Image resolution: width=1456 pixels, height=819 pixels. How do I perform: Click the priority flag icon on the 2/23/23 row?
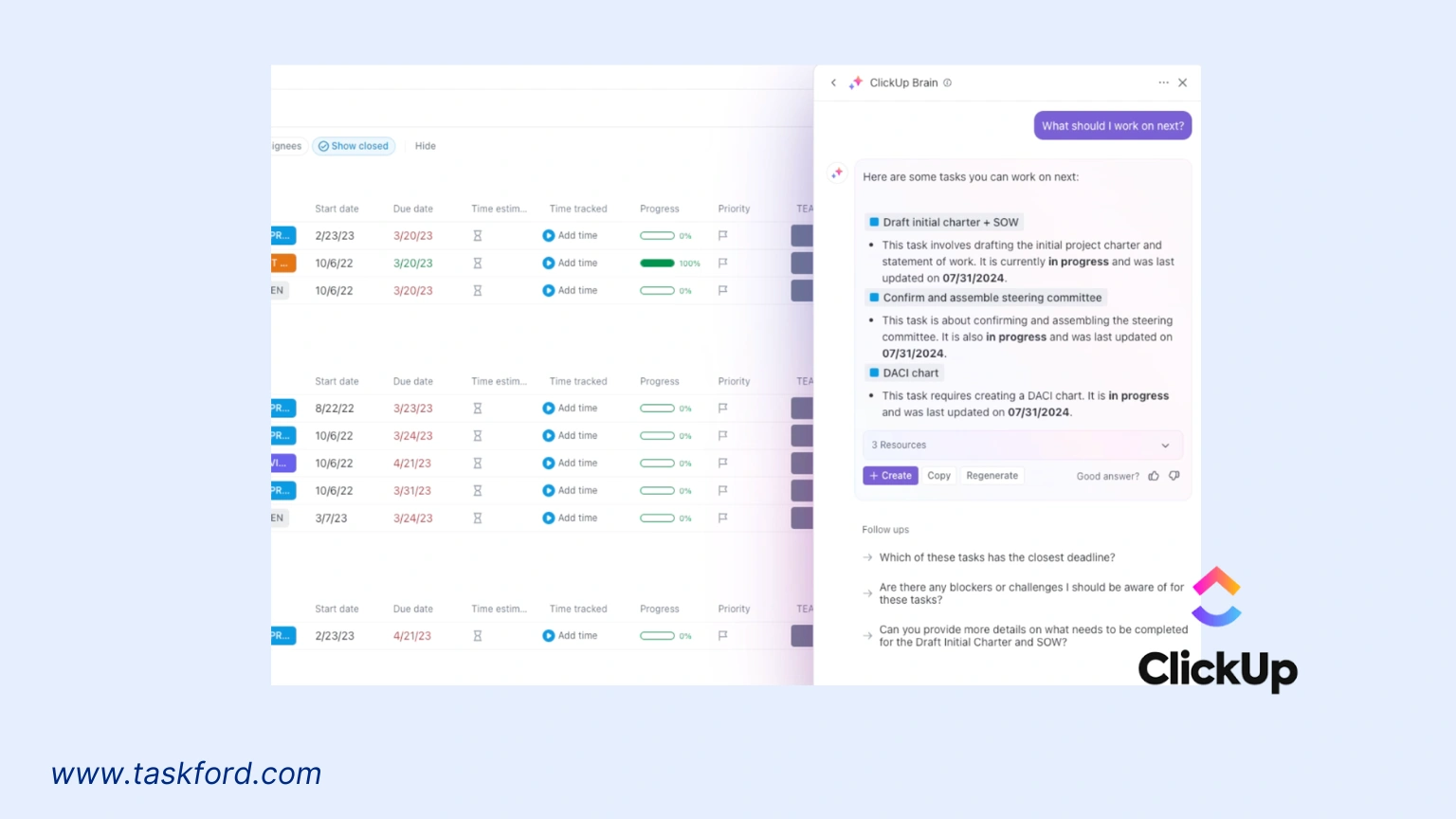click(x=722, y=235)
